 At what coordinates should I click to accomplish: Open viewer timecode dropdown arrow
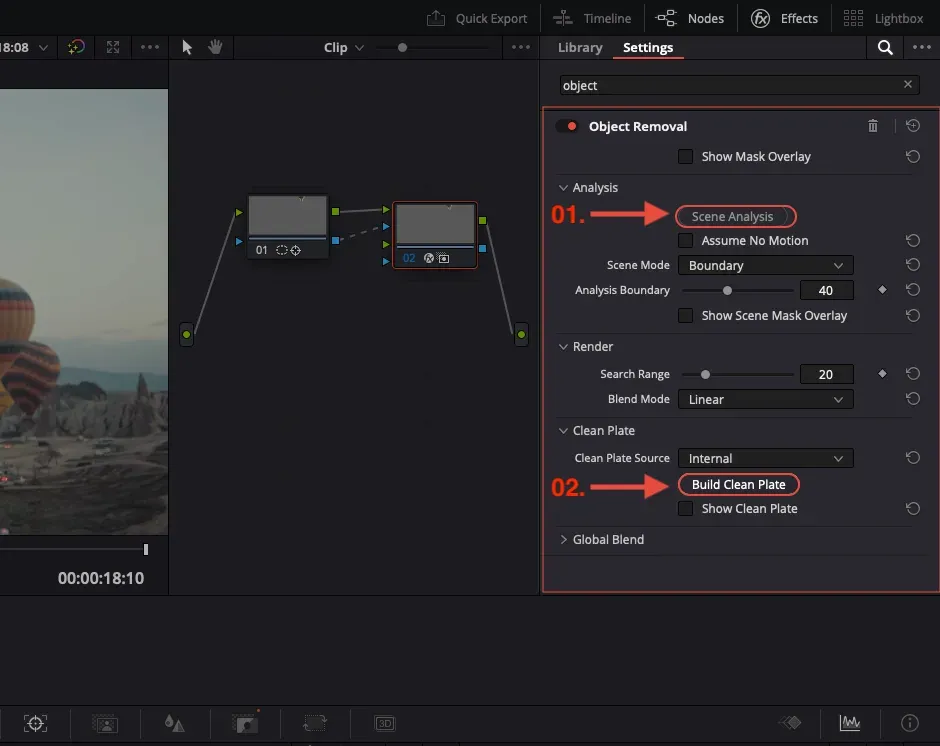(43, 47)
